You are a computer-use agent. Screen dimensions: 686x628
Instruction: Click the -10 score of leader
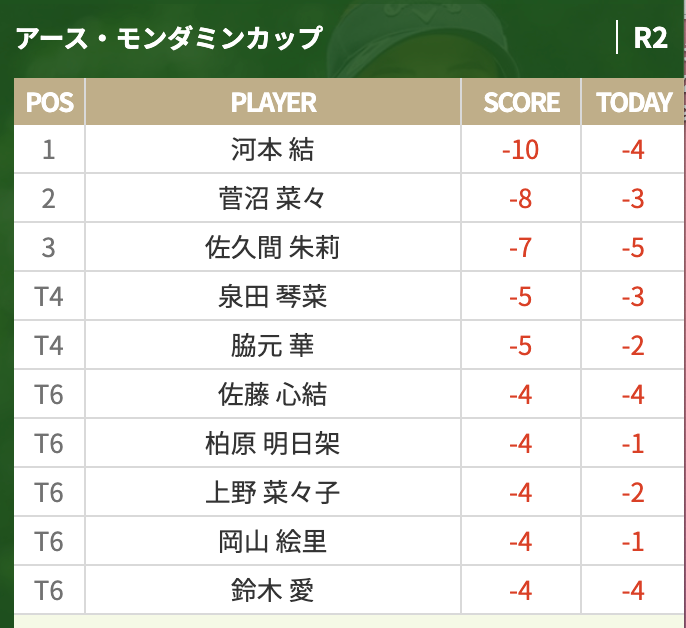point(521,150)
